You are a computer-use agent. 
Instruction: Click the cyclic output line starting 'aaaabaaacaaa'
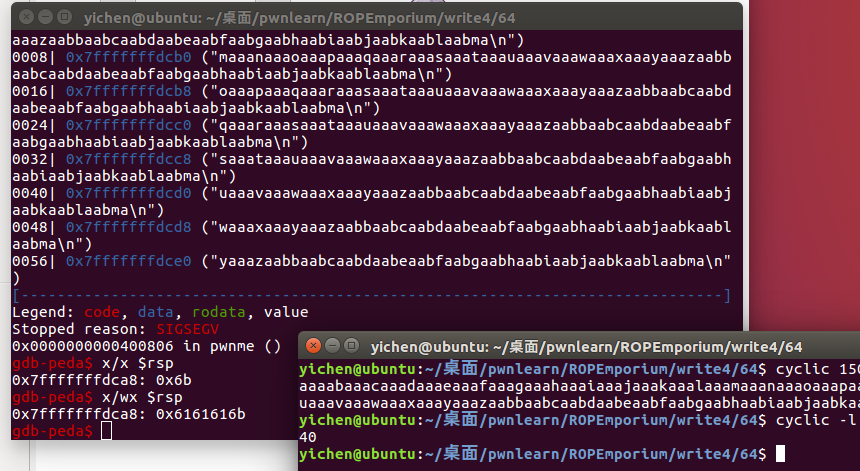580,387
